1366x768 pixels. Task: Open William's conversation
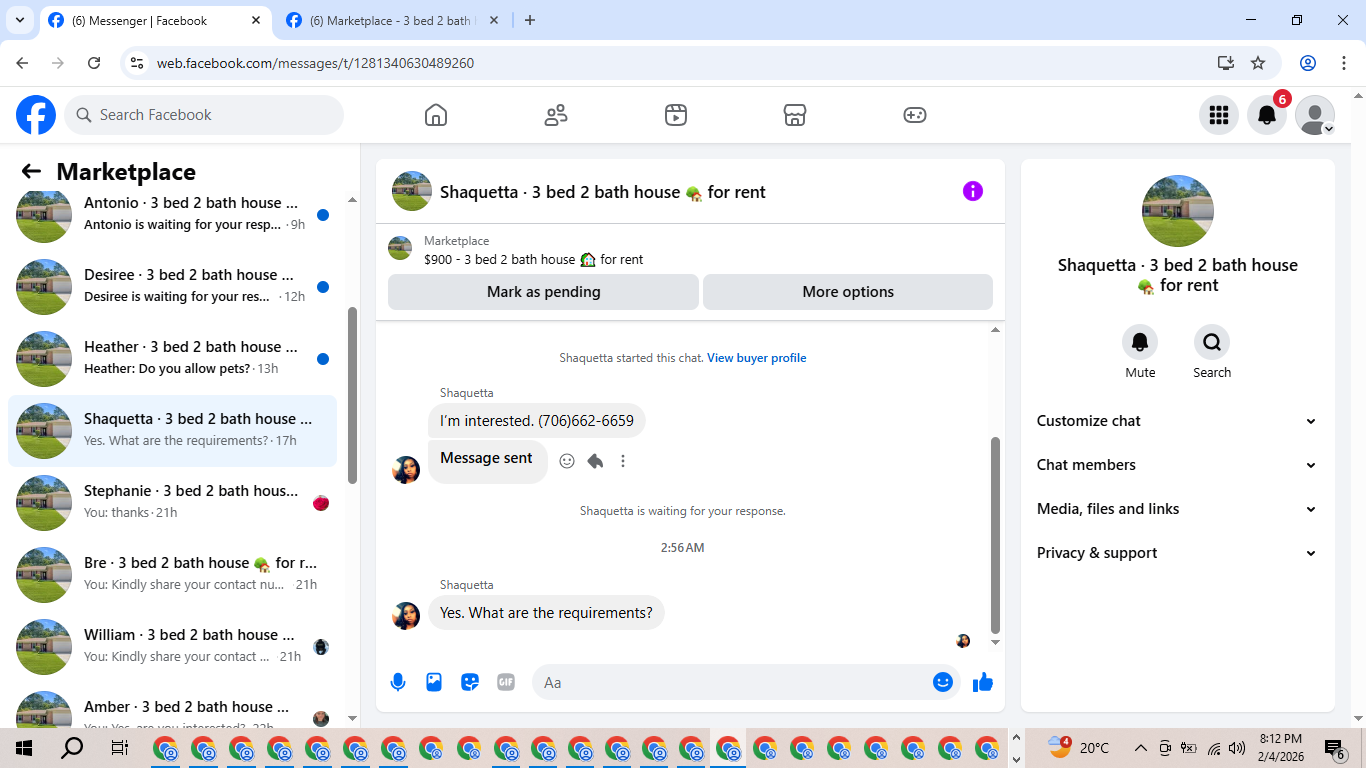point(172,647)
